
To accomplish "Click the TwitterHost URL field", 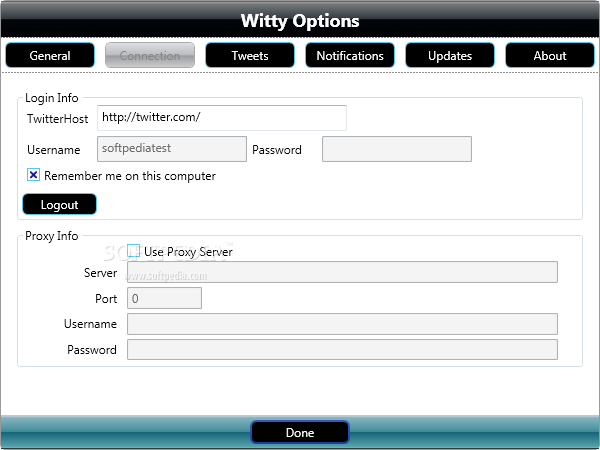I will [222, 118].
